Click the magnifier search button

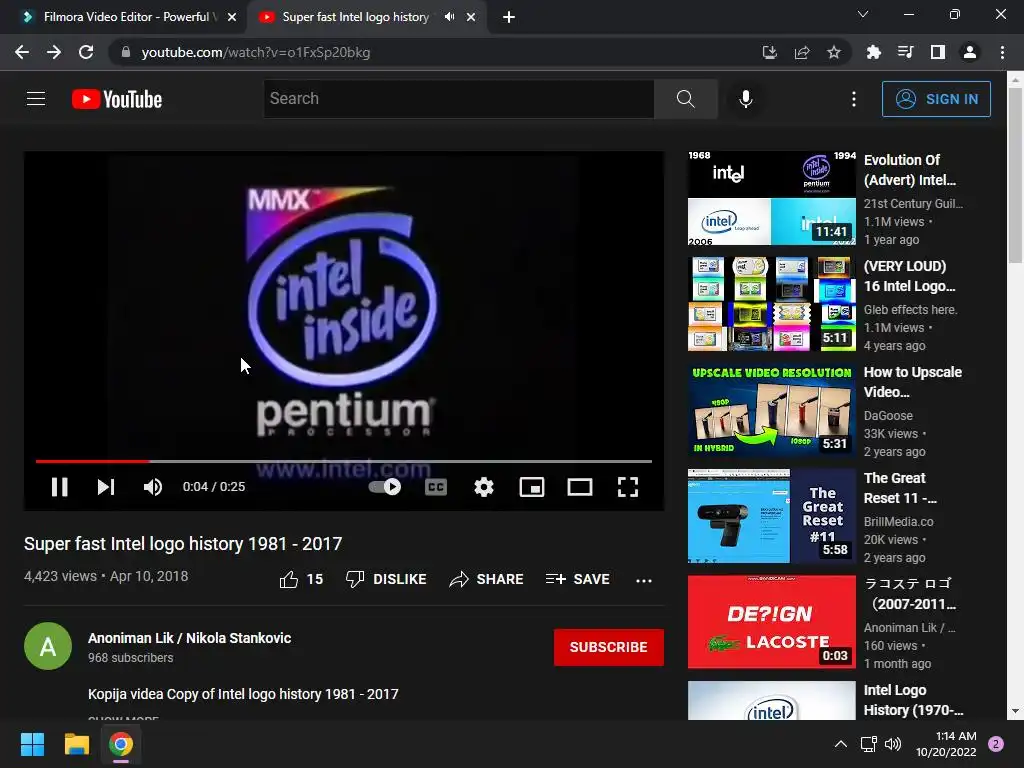(x=686, y=99)
